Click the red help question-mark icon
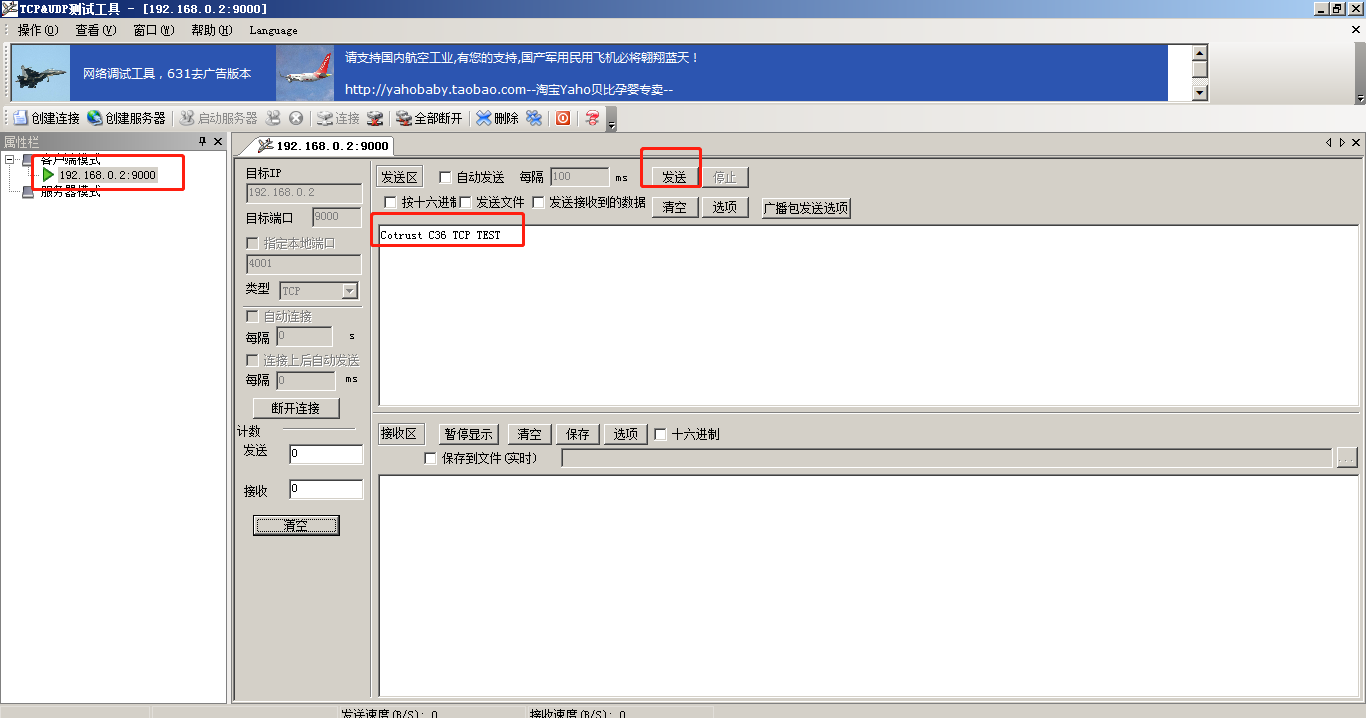Screen dimensions: 1366x718 [592, 118]
